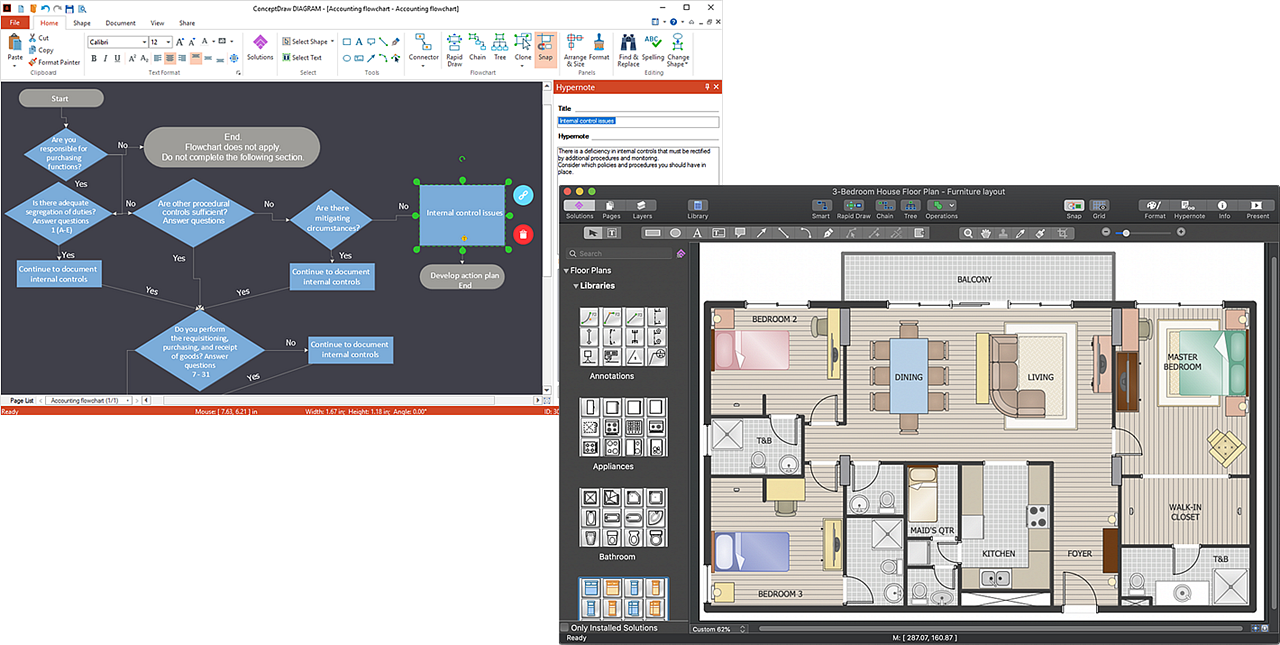
Task: Collapse the Libraries tree section
Action: coord(575,286)
